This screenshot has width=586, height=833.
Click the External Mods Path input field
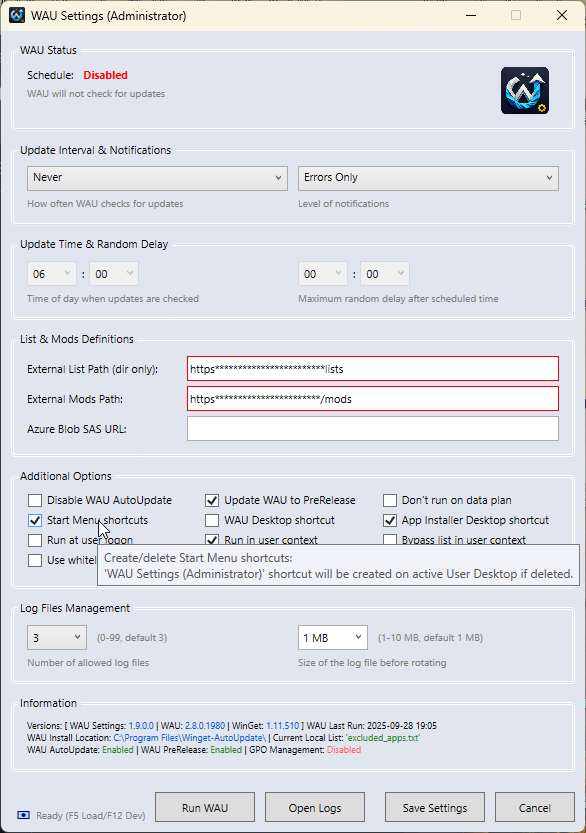(372, 399)
